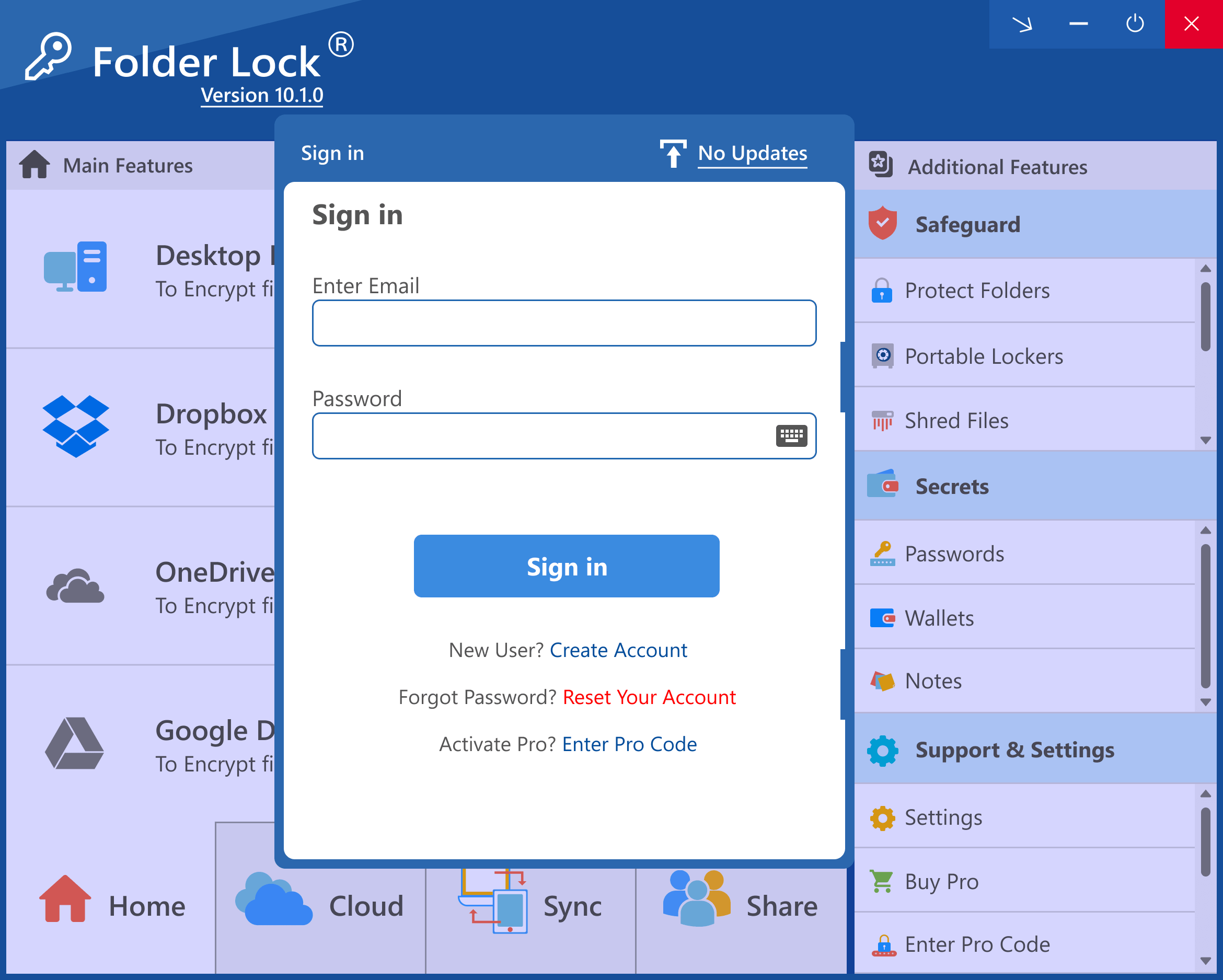
Task: Click the Dropbox logo icon
Action: 75,426
